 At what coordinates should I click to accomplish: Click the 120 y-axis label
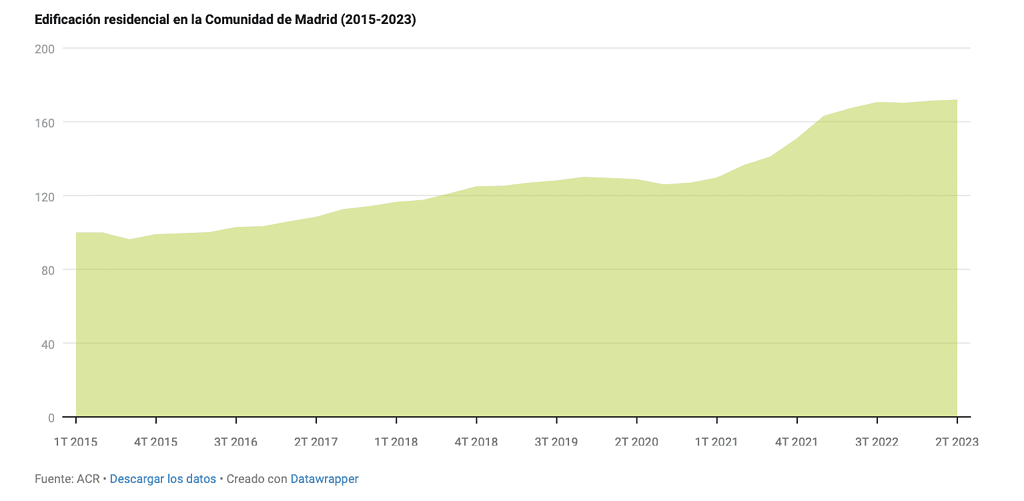(44, 197)
